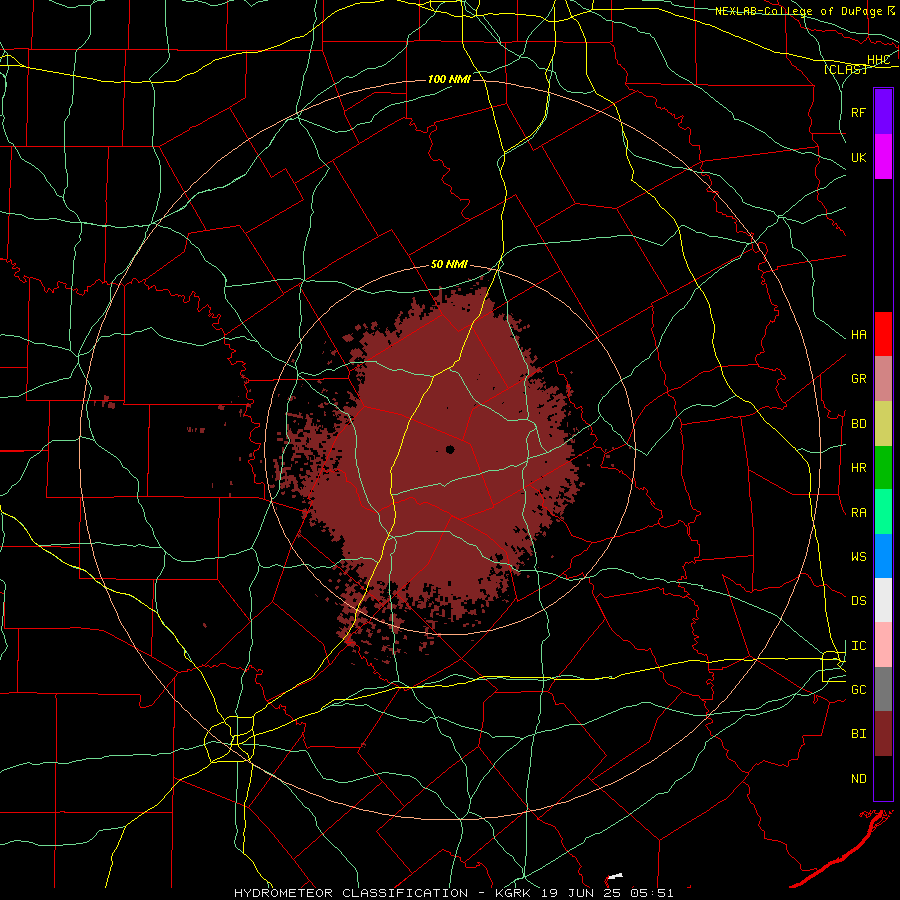This screenshot has height=900, width=900.
Task: Click the "ND" legend label
Action: [858, 779]
